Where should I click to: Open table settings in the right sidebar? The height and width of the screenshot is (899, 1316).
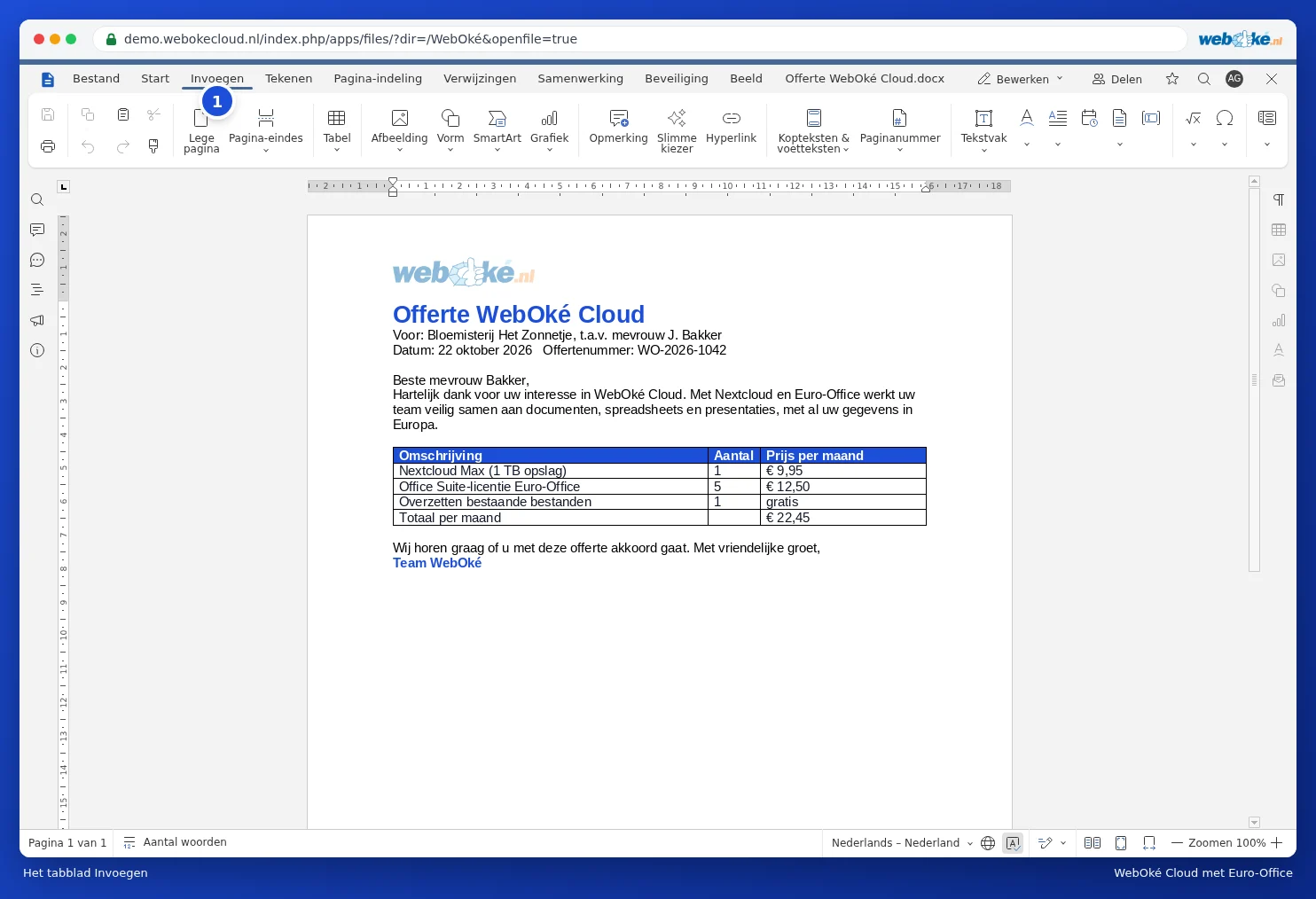click(x=1279, y=230)
